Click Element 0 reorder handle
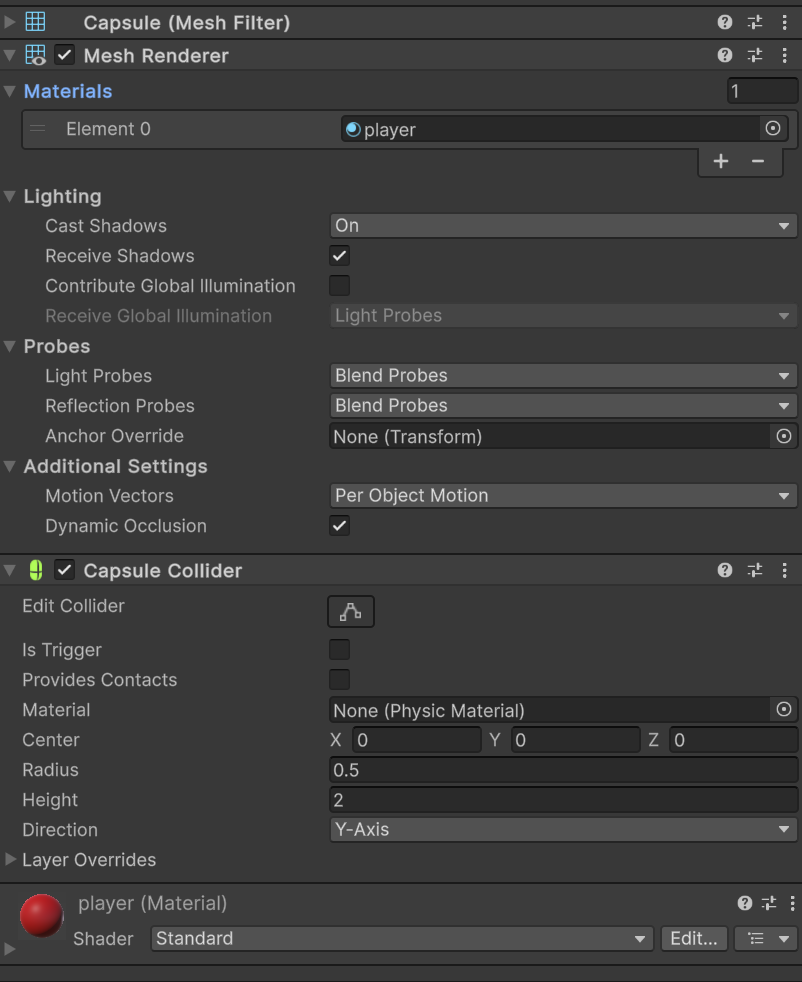802x982 pixels. pyautogui.click(x=38, y=128)
